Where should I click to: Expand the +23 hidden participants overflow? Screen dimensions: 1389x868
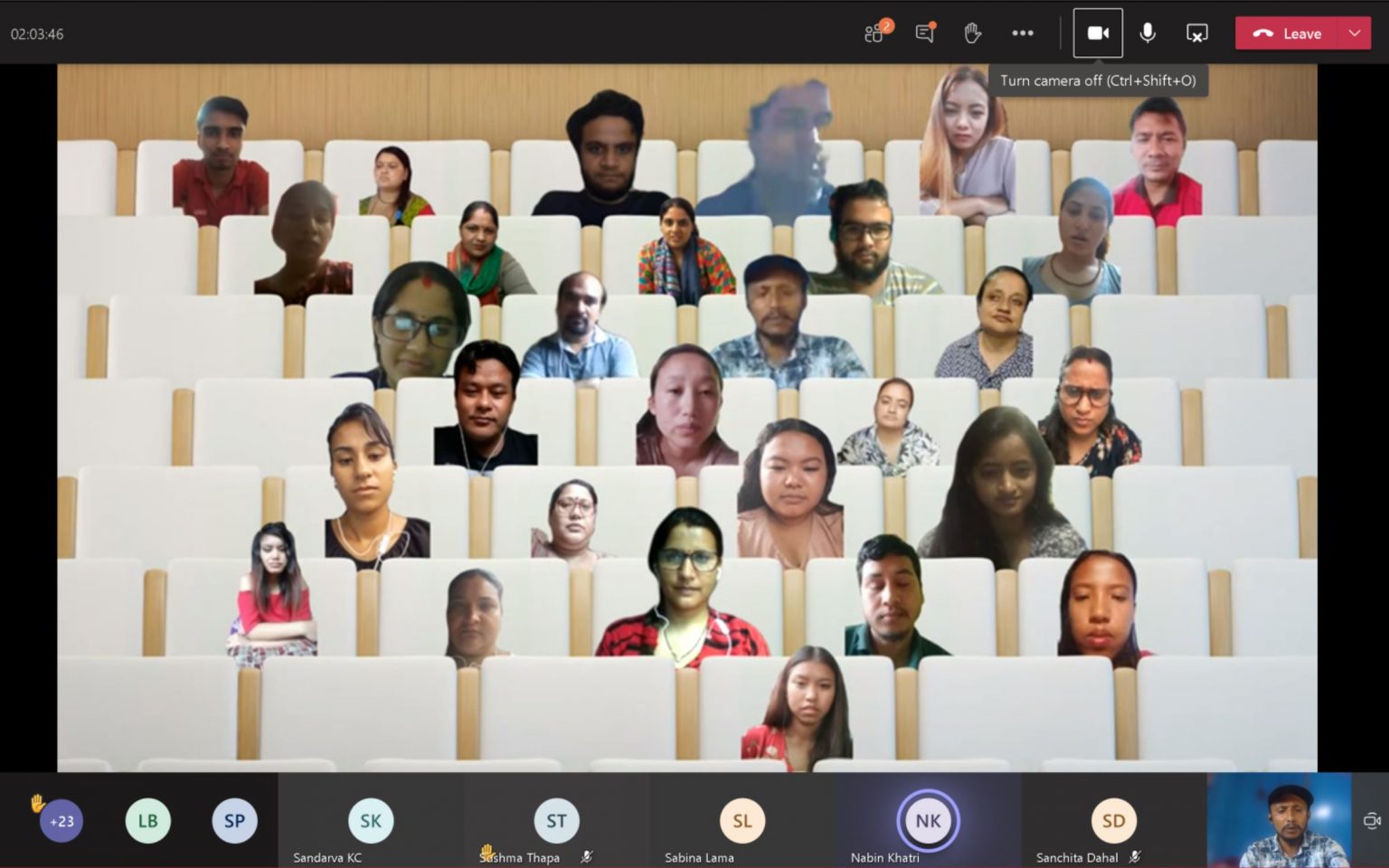pos(60,821)
